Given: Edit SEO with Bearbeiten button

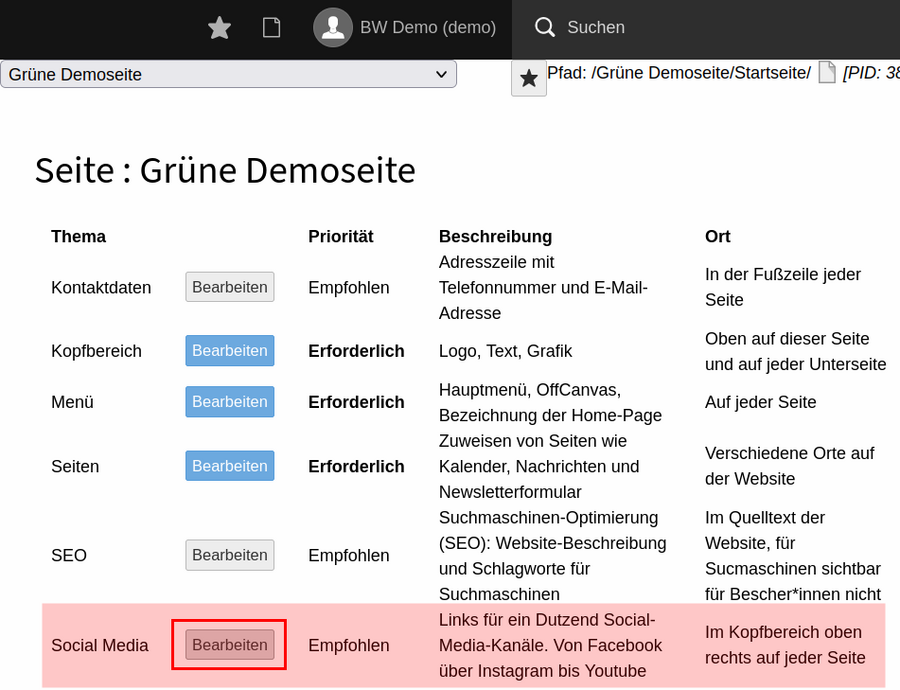Looking at the screenshot, I should pyautogui.click(x=230, y=555).
